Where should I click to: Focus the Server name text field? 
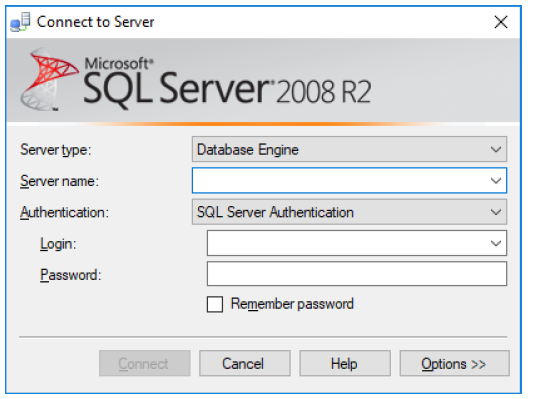pyautogui.click(x=340, y=180)
